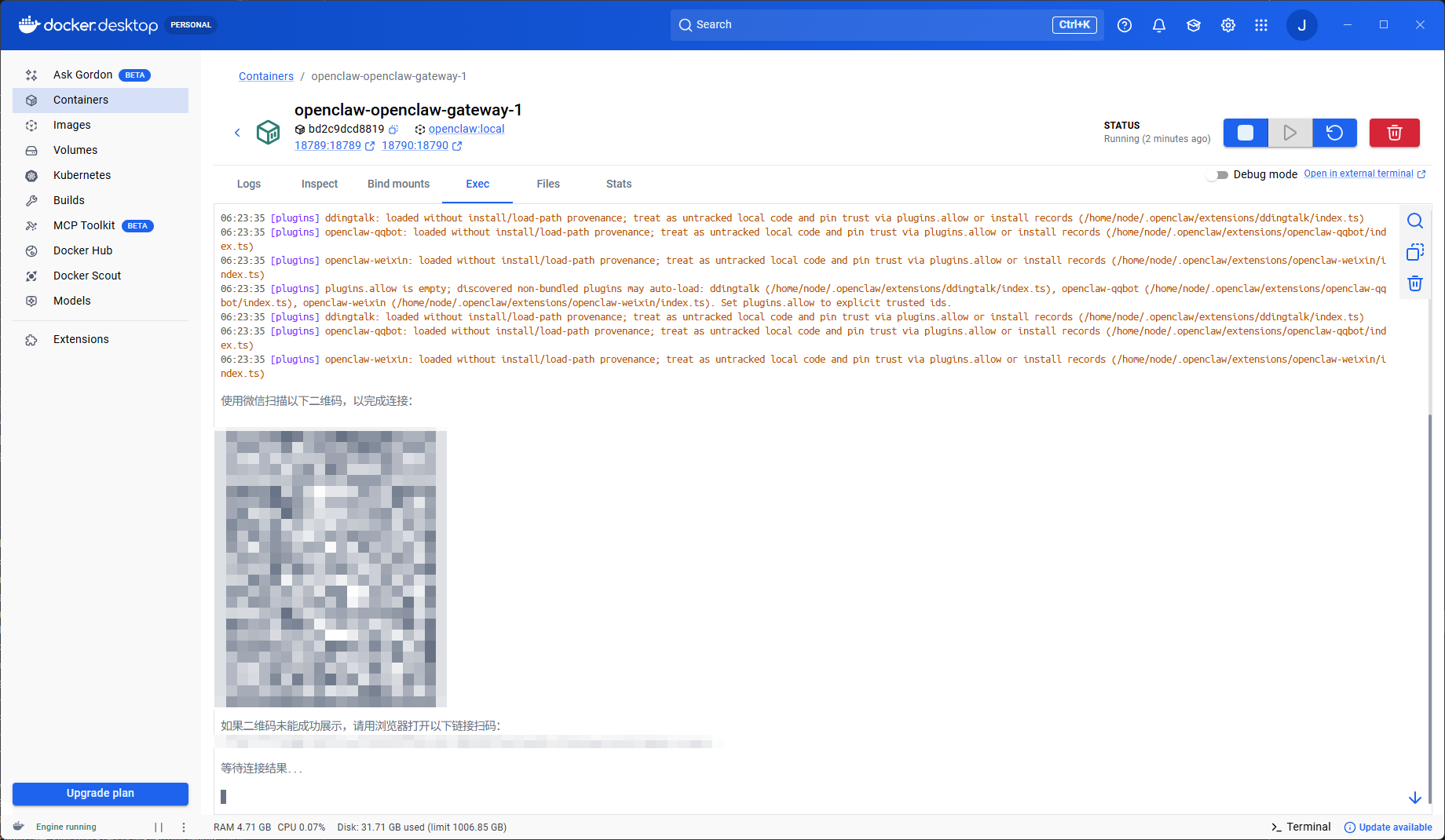This screenshot has width=1445, height=840.
Task: Click the Extensions puzzle icon
Action: (x=31, y=339)
